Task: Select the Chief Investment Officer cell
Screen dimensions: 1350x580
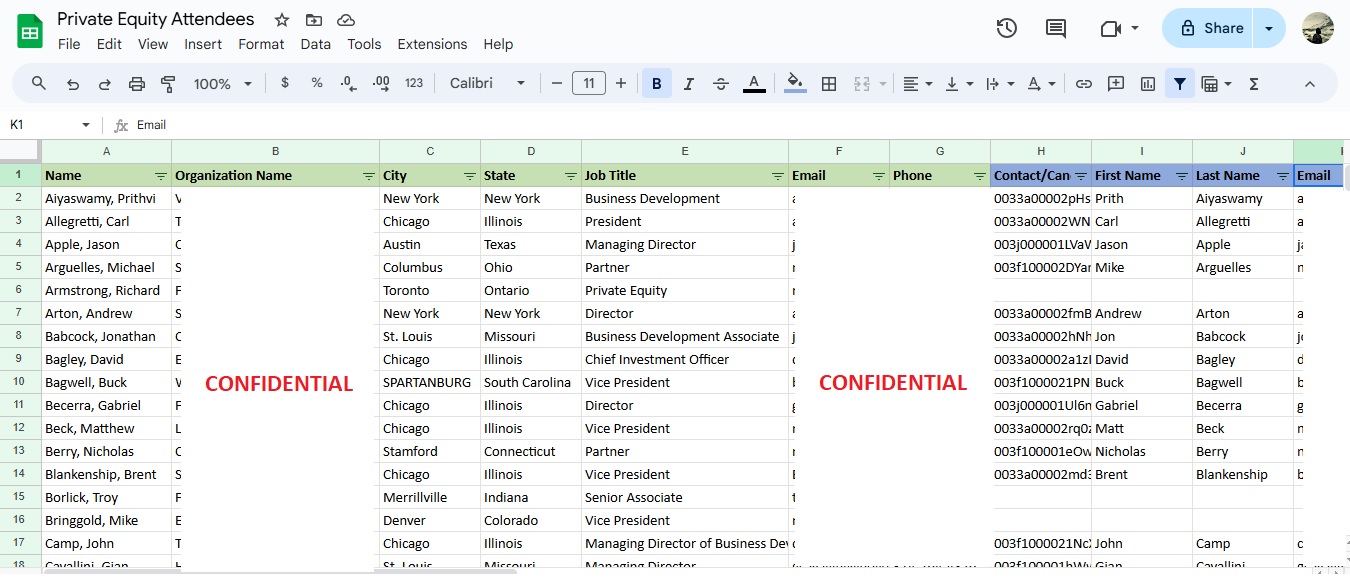Action: [685, 360]
